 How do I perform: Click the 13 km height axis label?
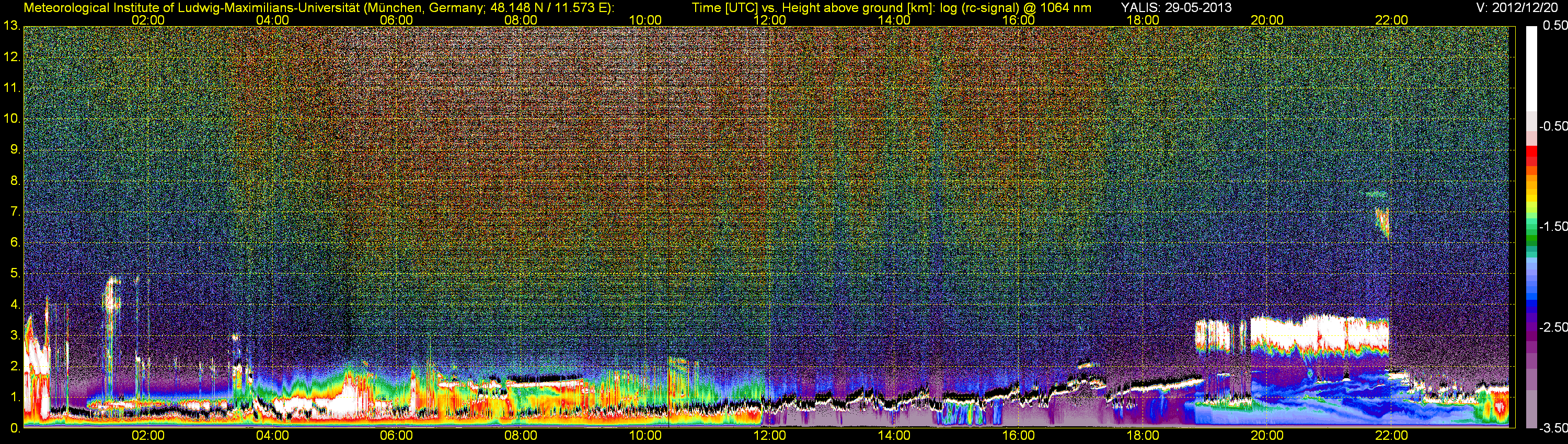(11, 26)
